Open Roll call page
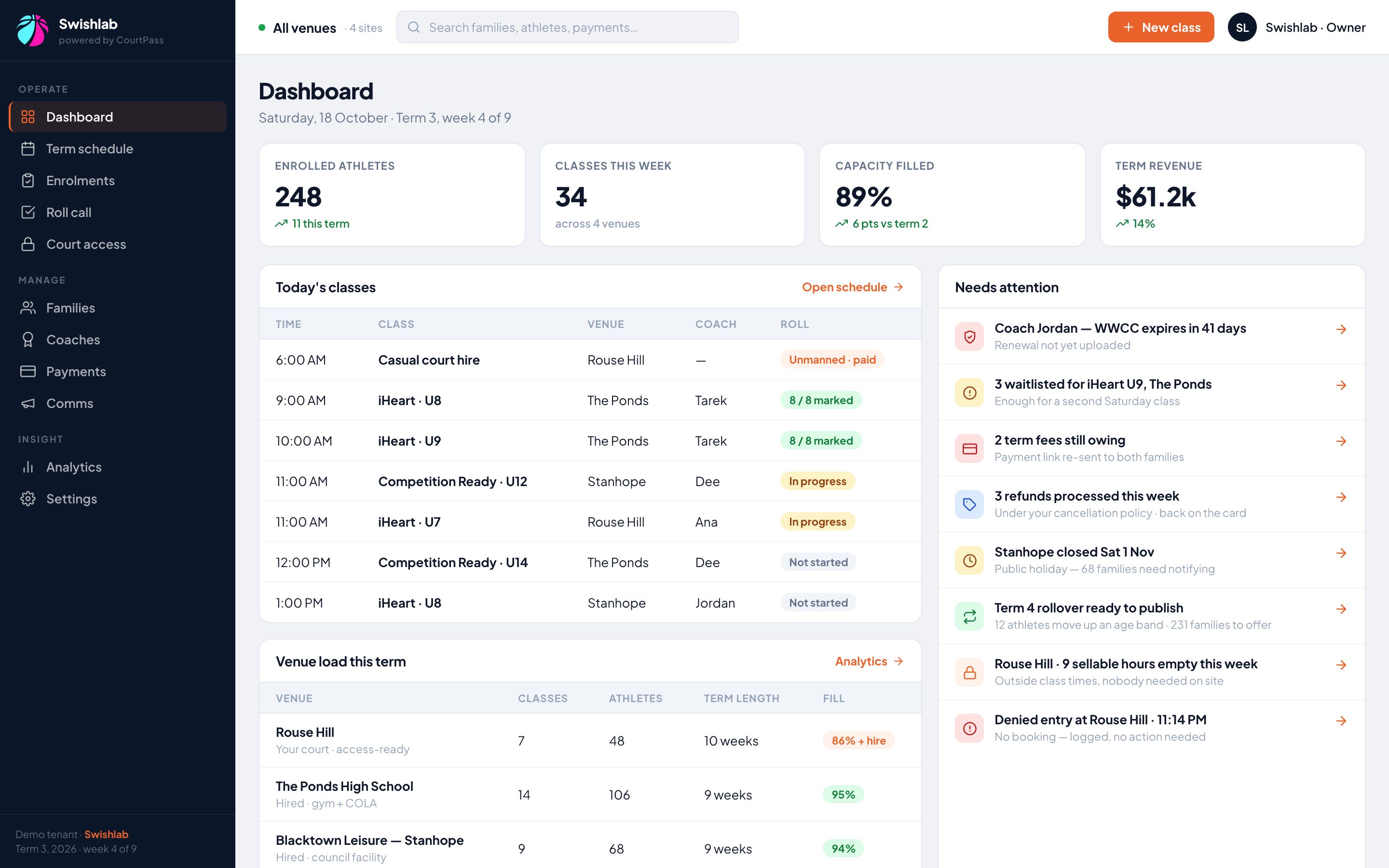Screen dimensions: 1389x868 point(118,212)
